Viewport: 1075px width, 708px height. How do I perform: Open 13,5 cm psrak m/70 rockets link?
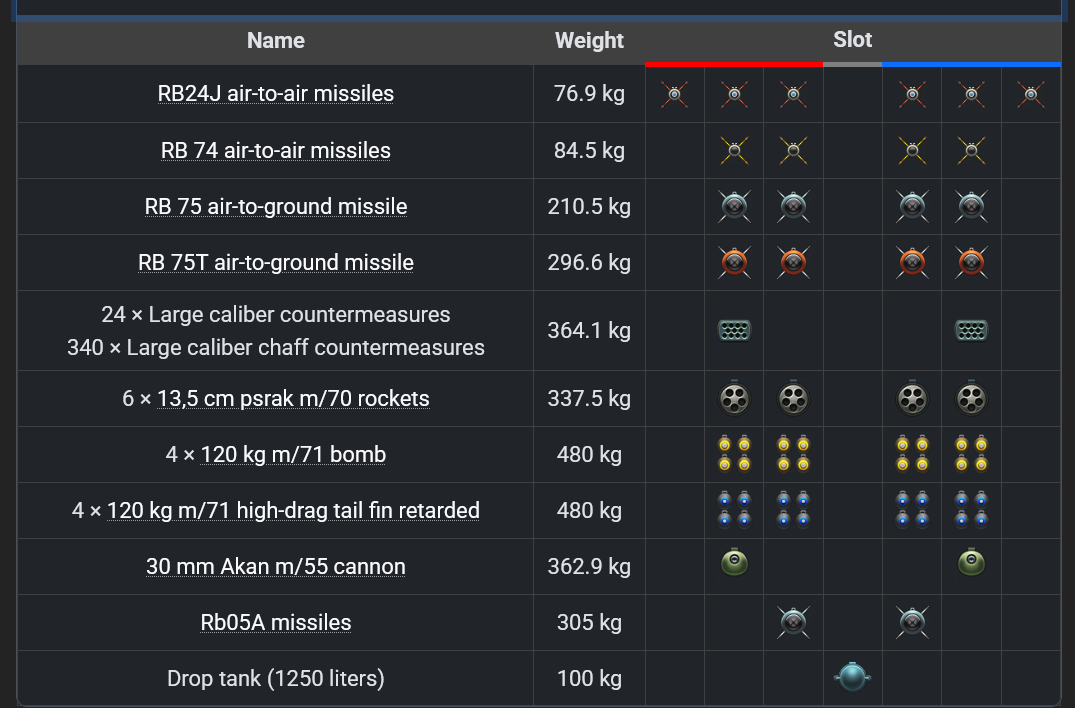click(293, 398)
